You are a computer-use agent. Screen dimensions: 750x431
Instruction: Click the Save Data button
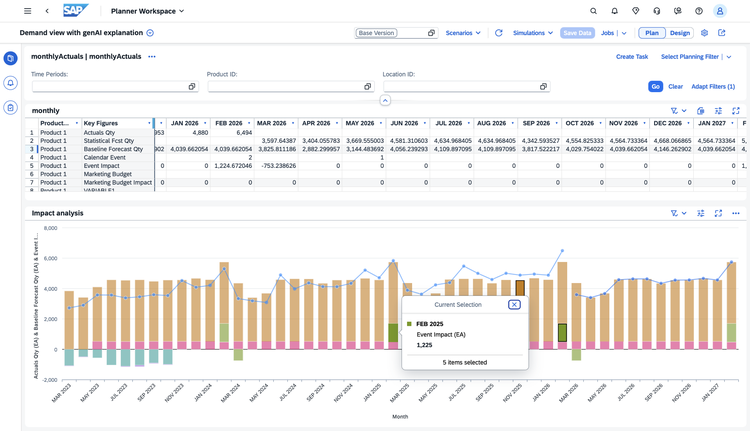[x=577, y=33]
